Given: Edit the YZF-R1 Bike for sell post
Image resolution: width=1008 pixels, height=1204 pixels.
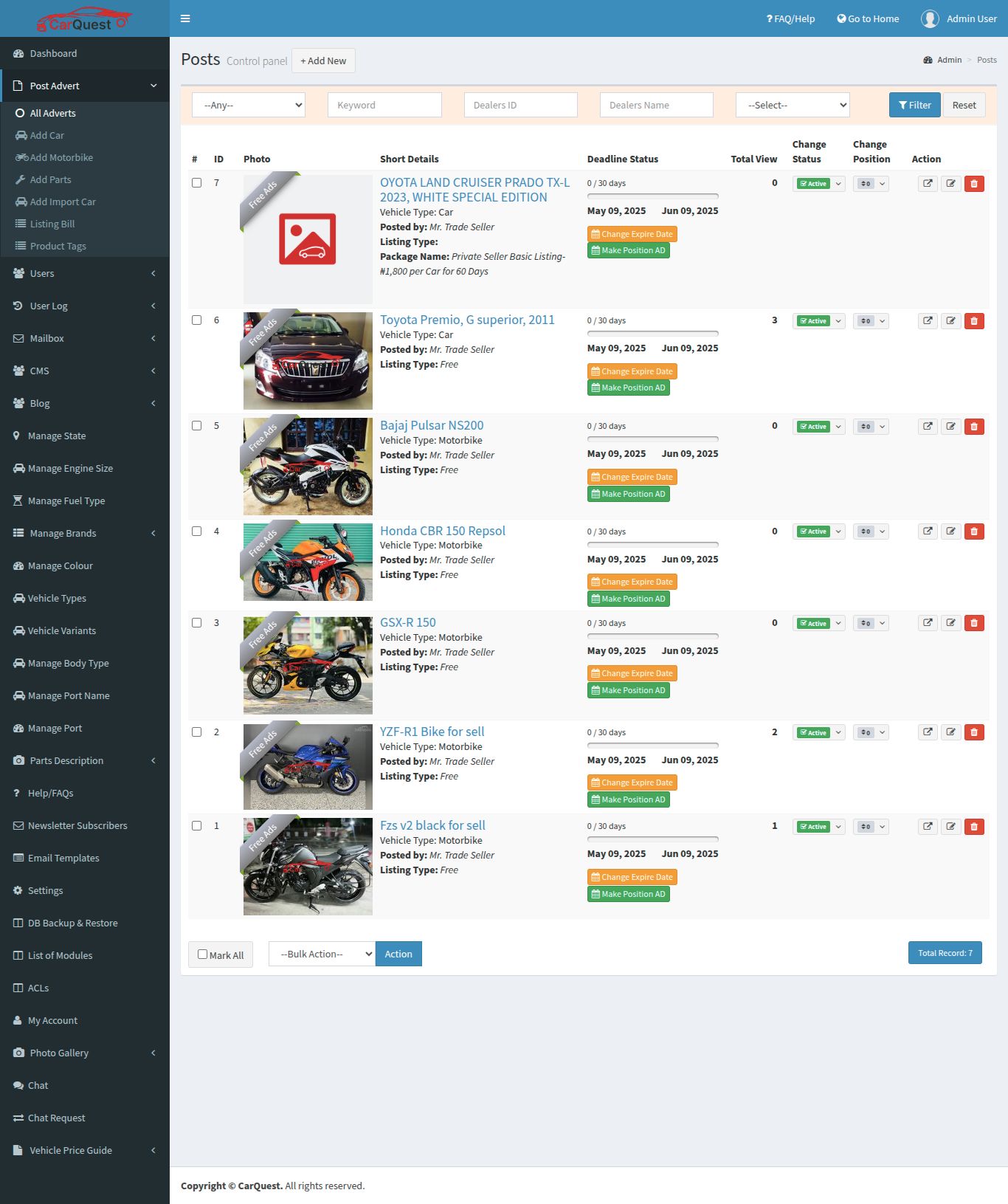Looking at the screenshot, I should [951, 732].
